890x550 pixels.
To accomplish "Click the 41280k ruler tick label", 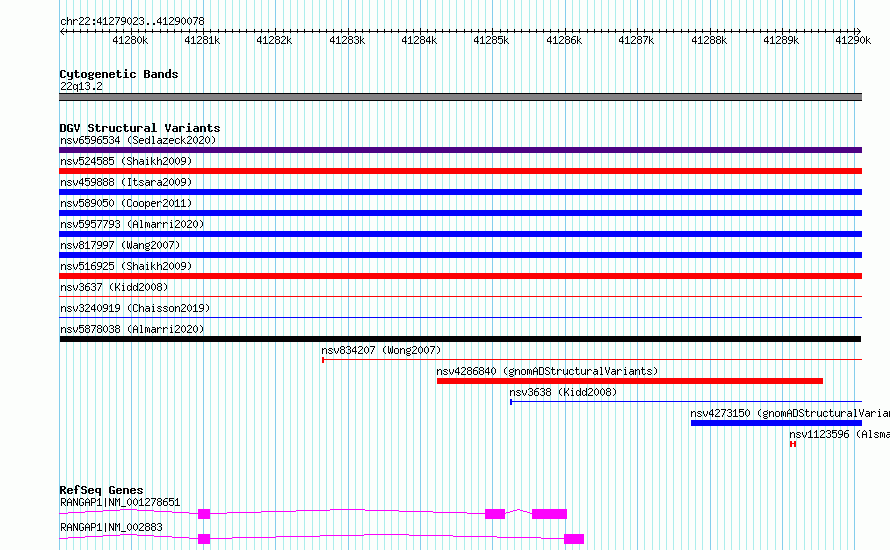I will pyautogui.click(x=130, y=40).
